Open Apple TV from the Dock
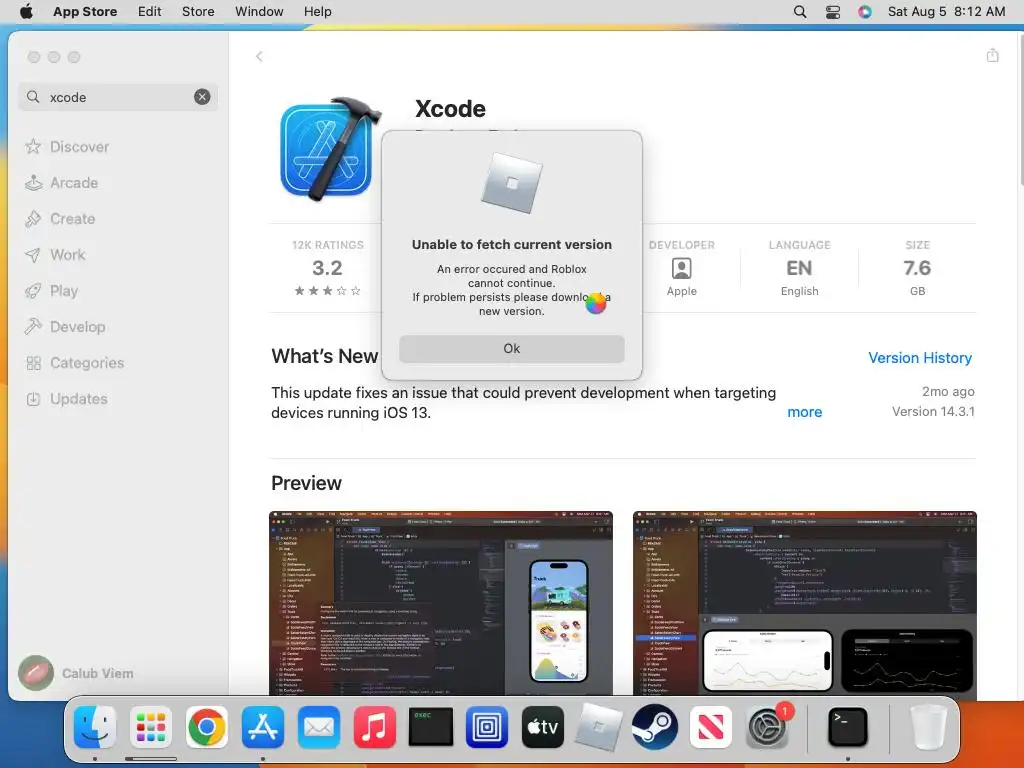 (x=543, y=727)
